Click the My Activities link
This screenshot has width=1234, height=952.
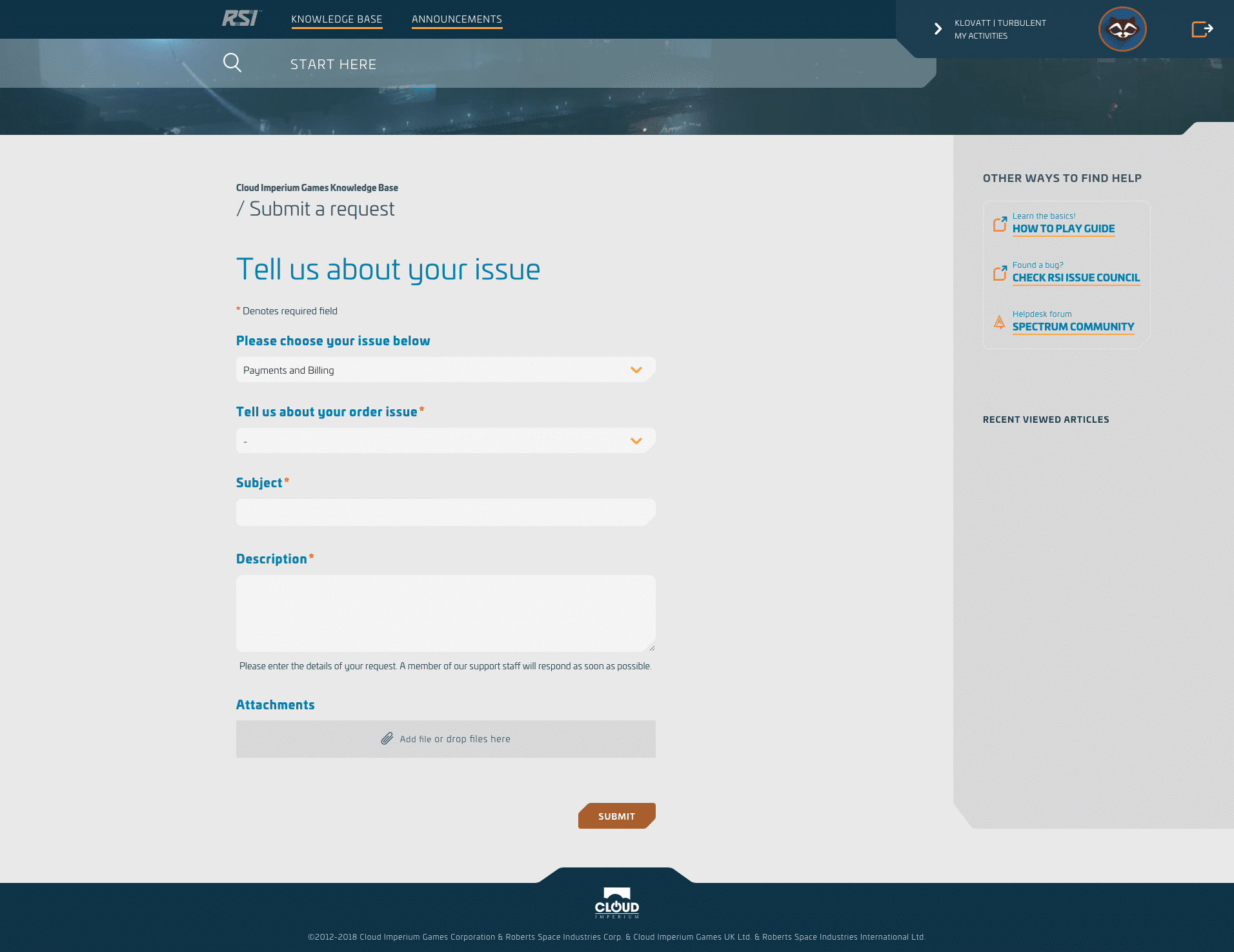pos(980,36)
